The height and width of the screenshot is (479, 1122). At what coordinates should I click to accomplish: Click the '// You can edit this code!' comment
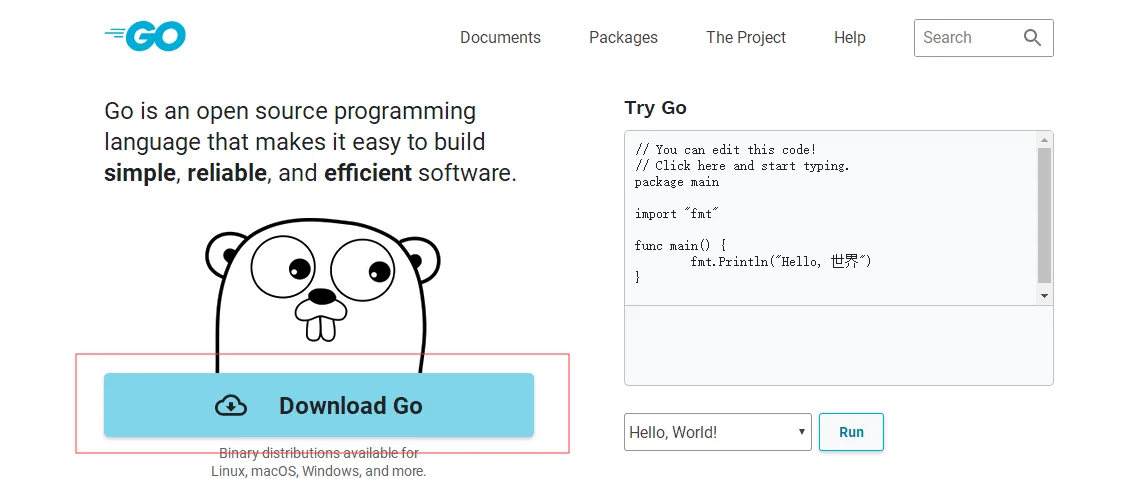point(726,150)
